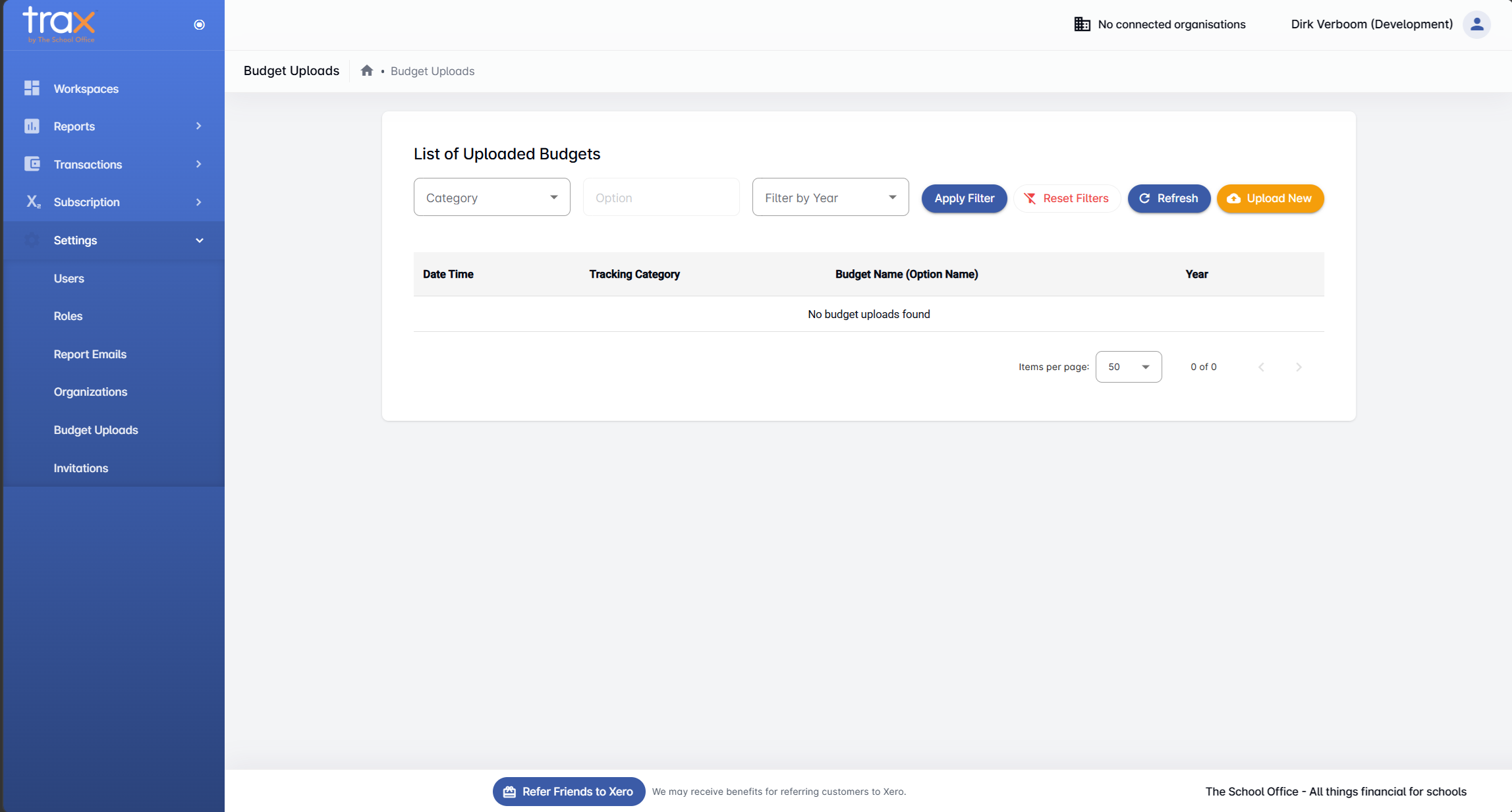Toggle the sidebar pin radio icon
Image resolution: width=1512 pixels, height=812 pixels.
pyautogui.click(x=199, y=25)
